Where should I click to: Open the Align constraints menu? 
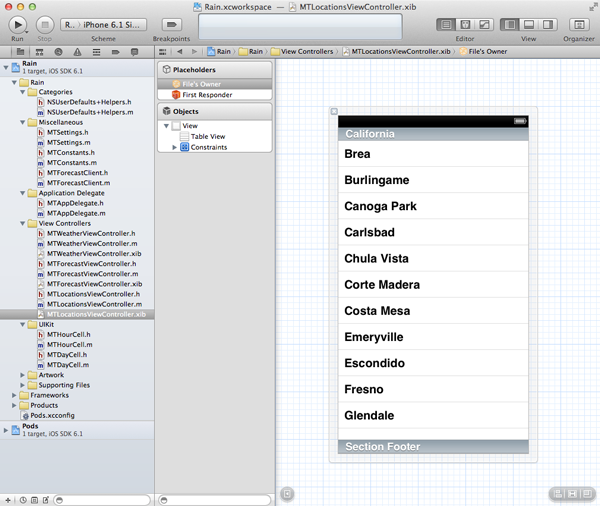point(558,494)
